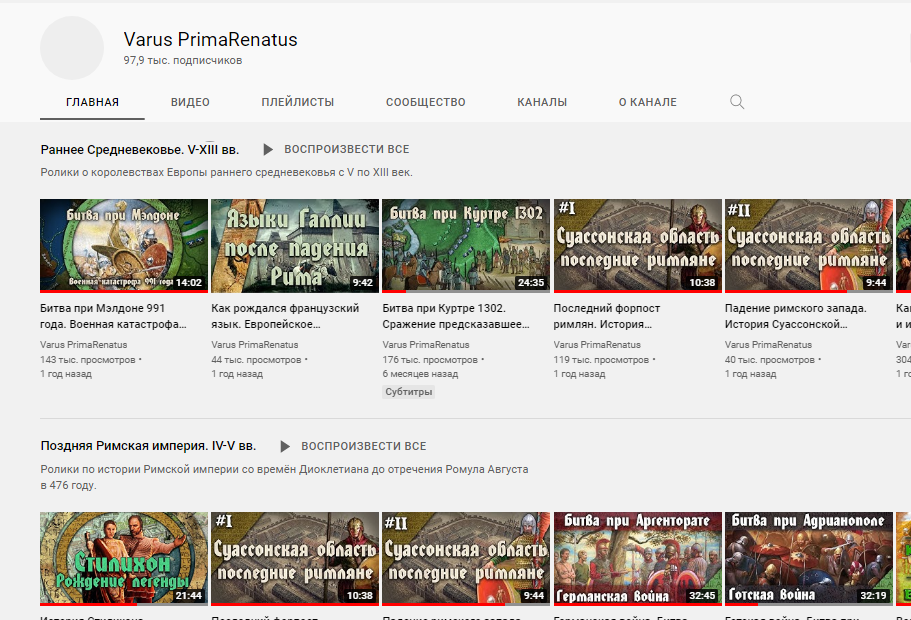Play the Языки Галлии video thumbnail

(295, 245)
